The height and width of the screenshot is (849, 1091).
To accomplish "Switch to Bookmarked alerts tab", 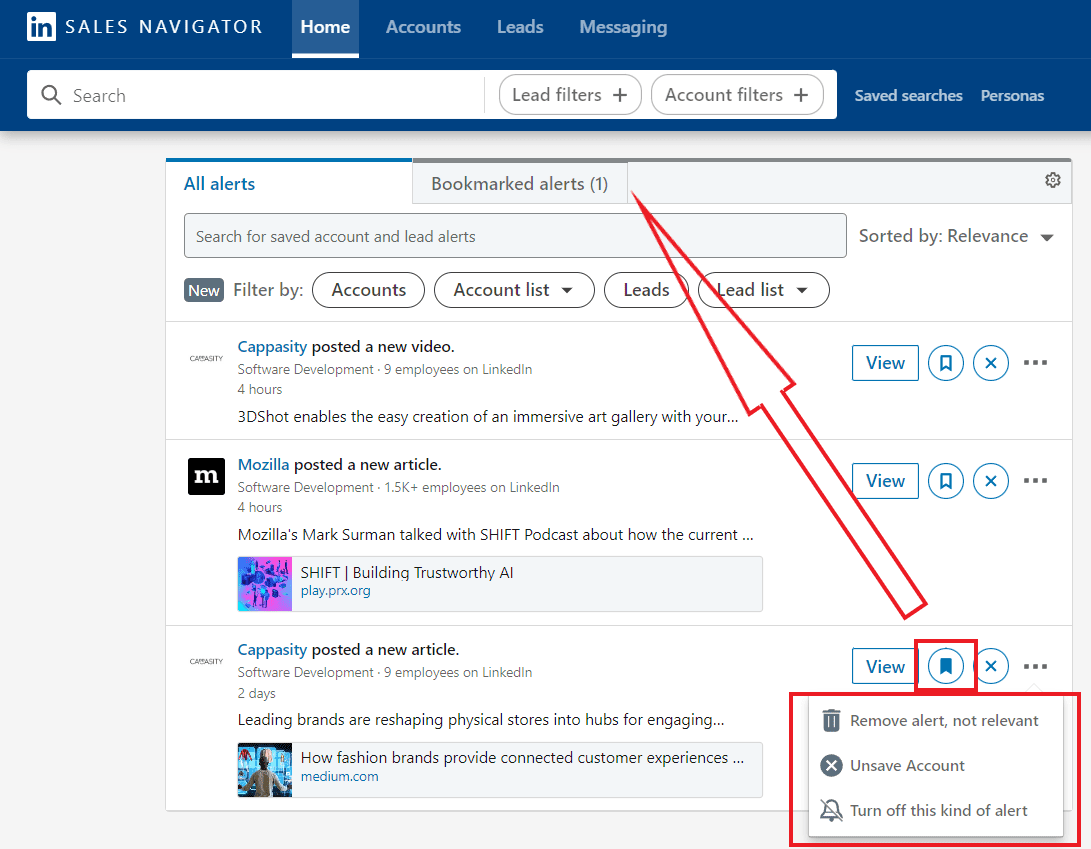I will (519, 184).
